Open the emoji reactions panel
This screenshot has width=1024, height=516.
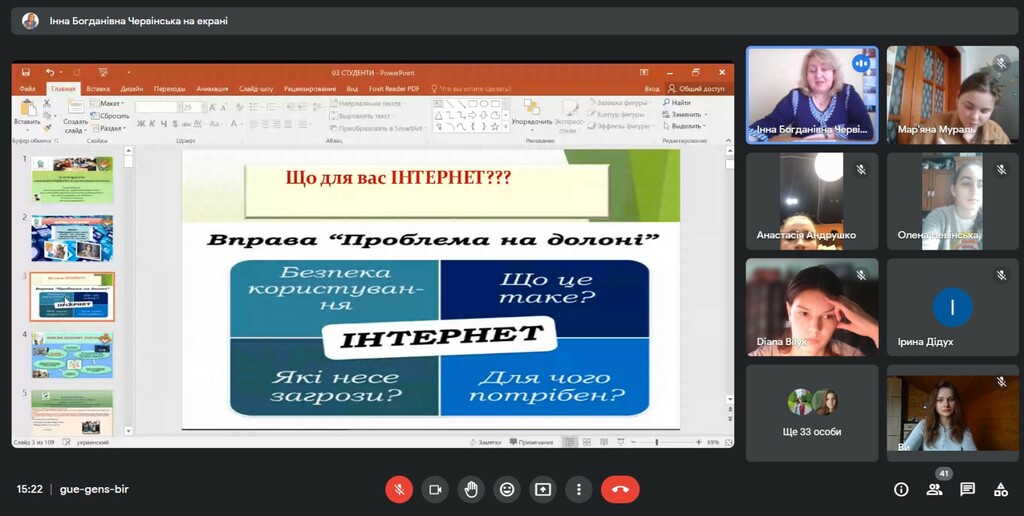507,489
